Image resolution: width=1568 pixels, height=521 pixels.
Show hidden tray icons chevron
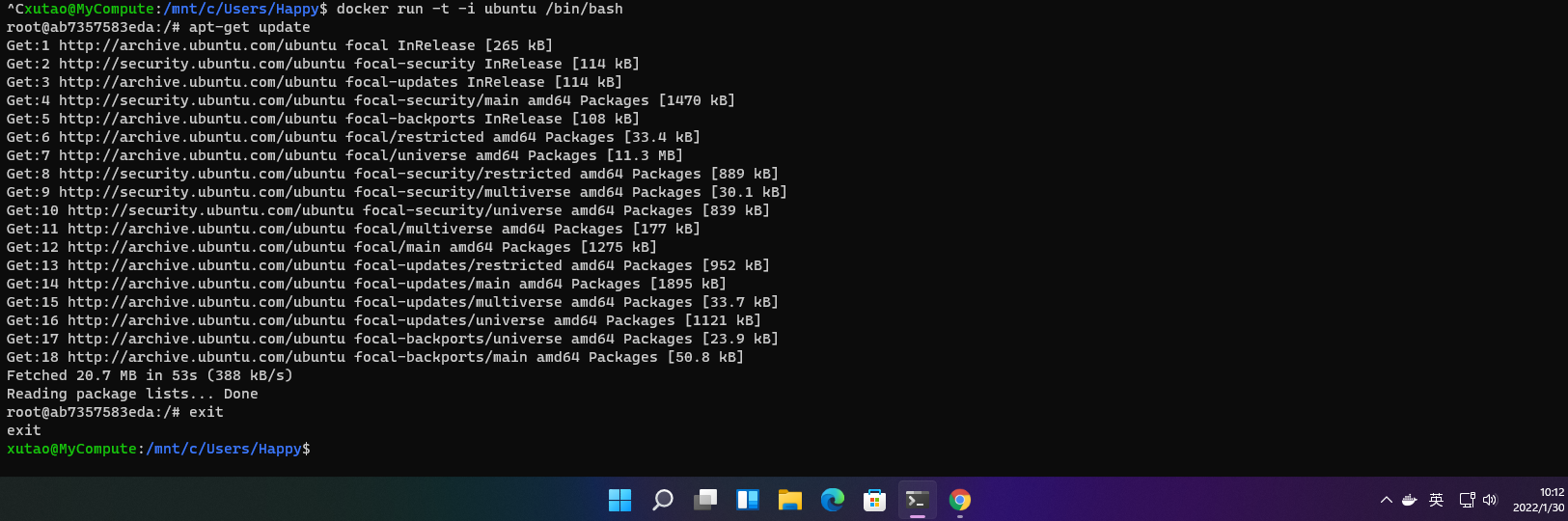pos(1387,500)
